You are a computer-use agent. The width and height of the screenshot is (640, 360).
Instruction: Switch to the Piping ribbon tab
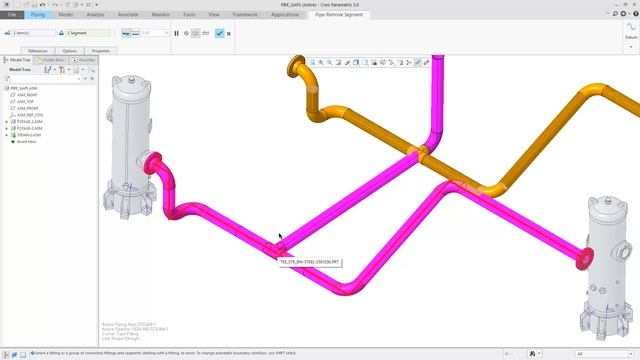pyautogui.click(x=38, y=15)
